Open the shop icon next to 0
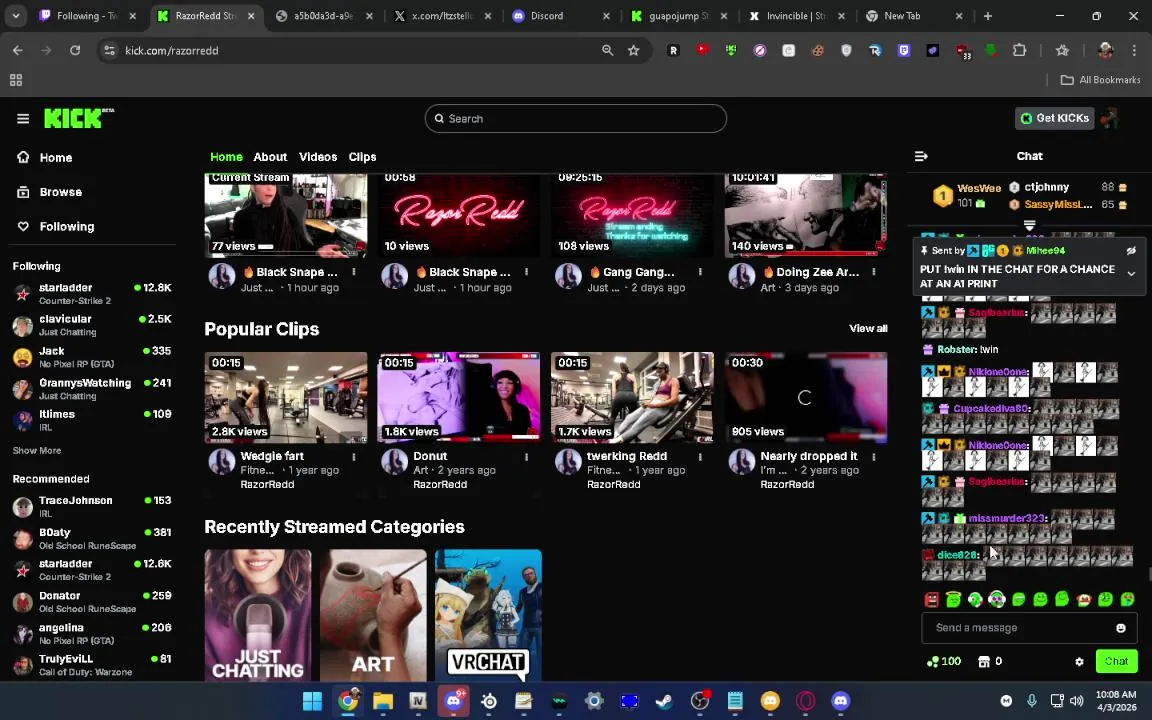 984,661
